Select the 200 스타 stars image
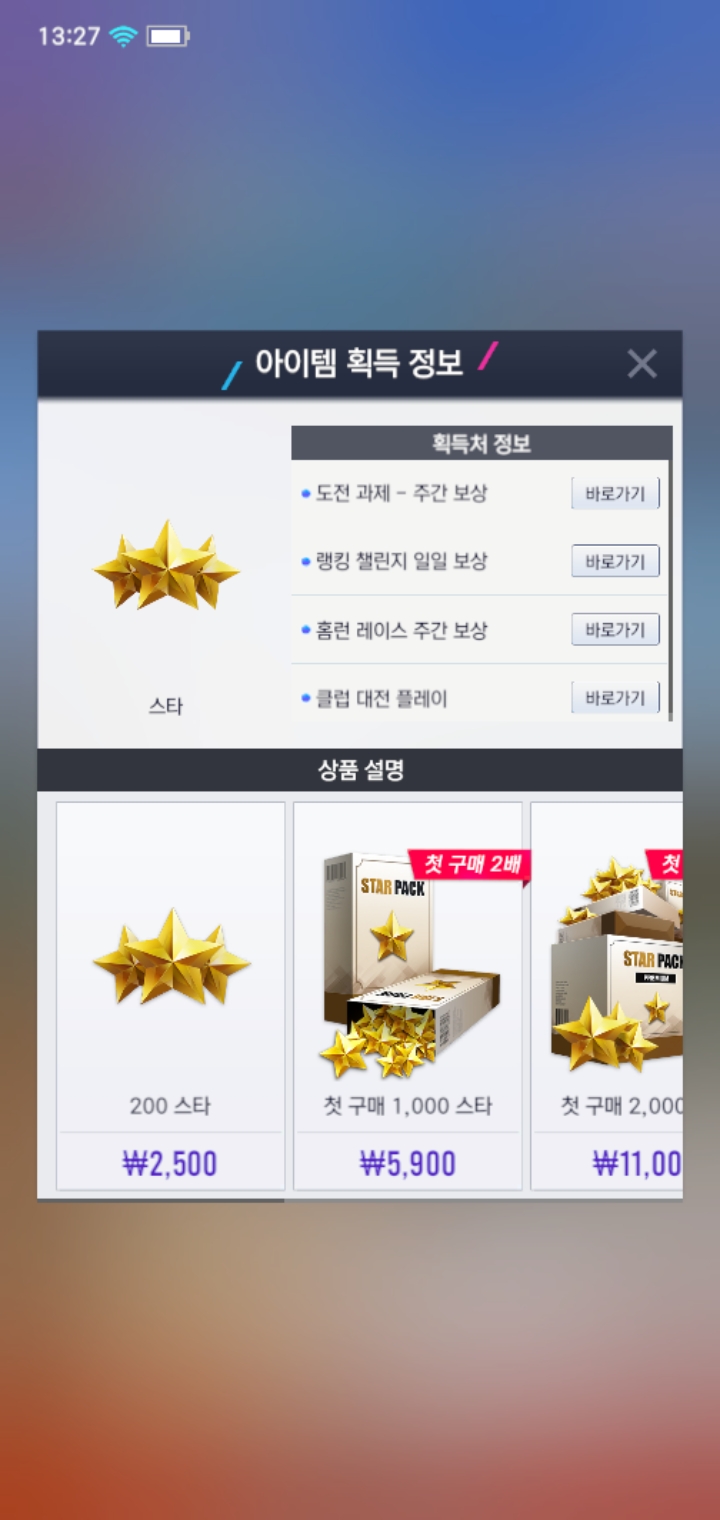This screenshot has height=1520, width=720. (x=171, y=957)
